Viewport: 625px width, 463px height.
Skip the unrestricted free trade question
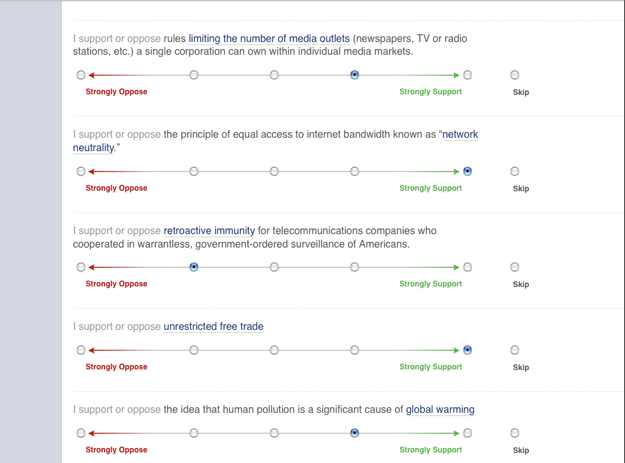tap(515, 350)
